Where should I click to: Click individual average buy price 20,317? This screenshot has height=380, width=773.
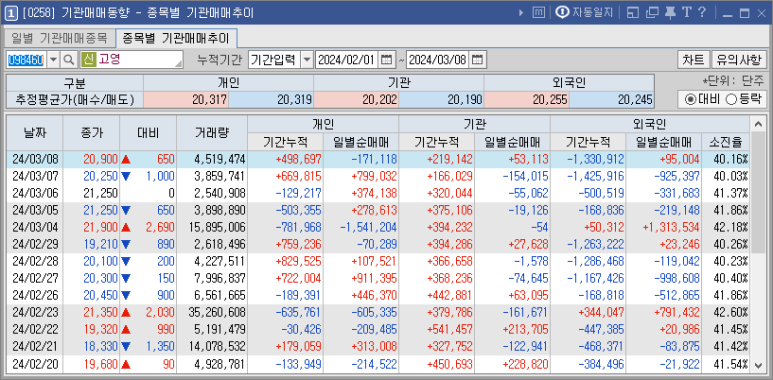coord(186,100)
